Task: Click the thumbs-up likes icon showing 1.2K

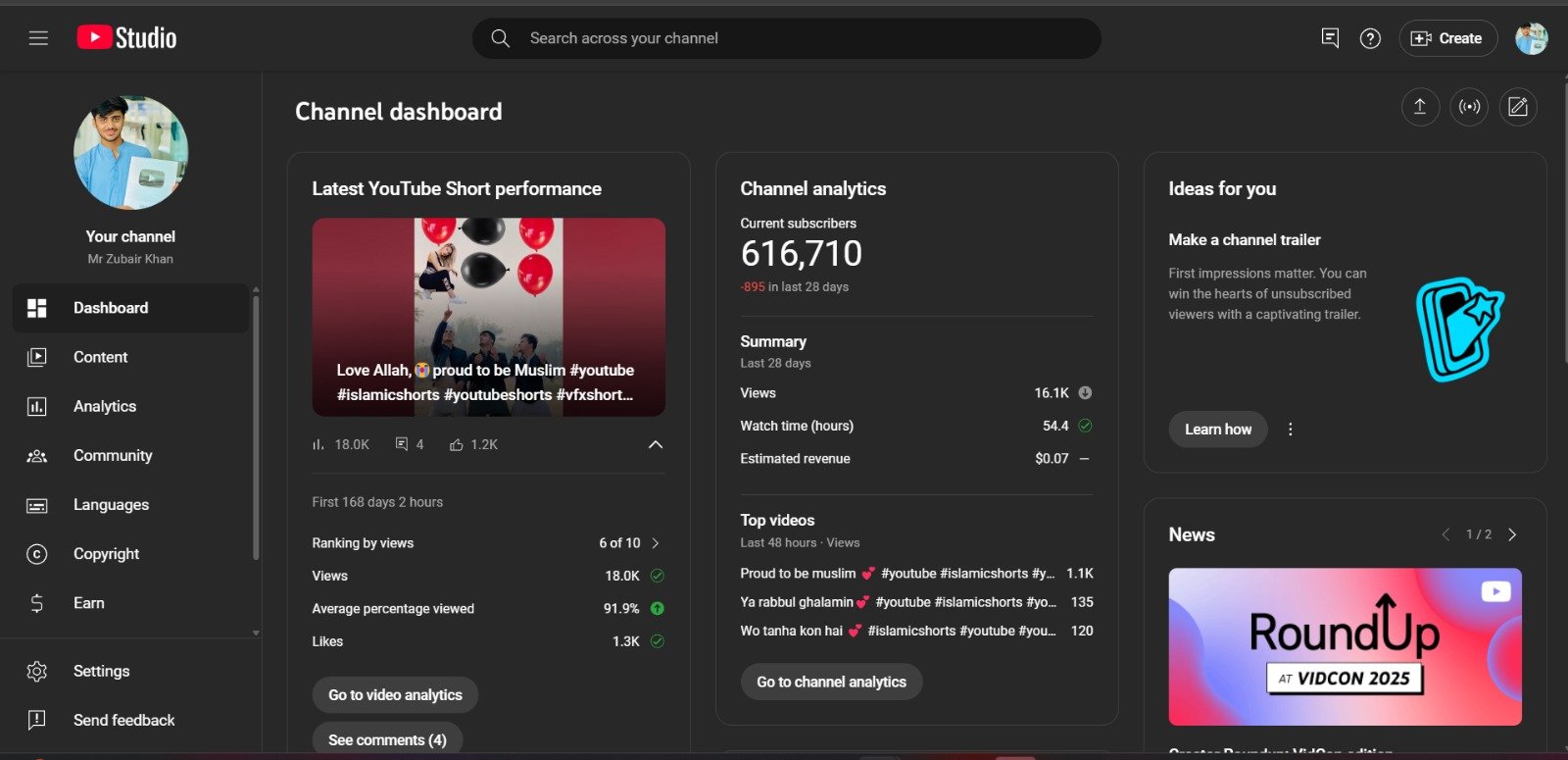Action: tap(457, 444)
